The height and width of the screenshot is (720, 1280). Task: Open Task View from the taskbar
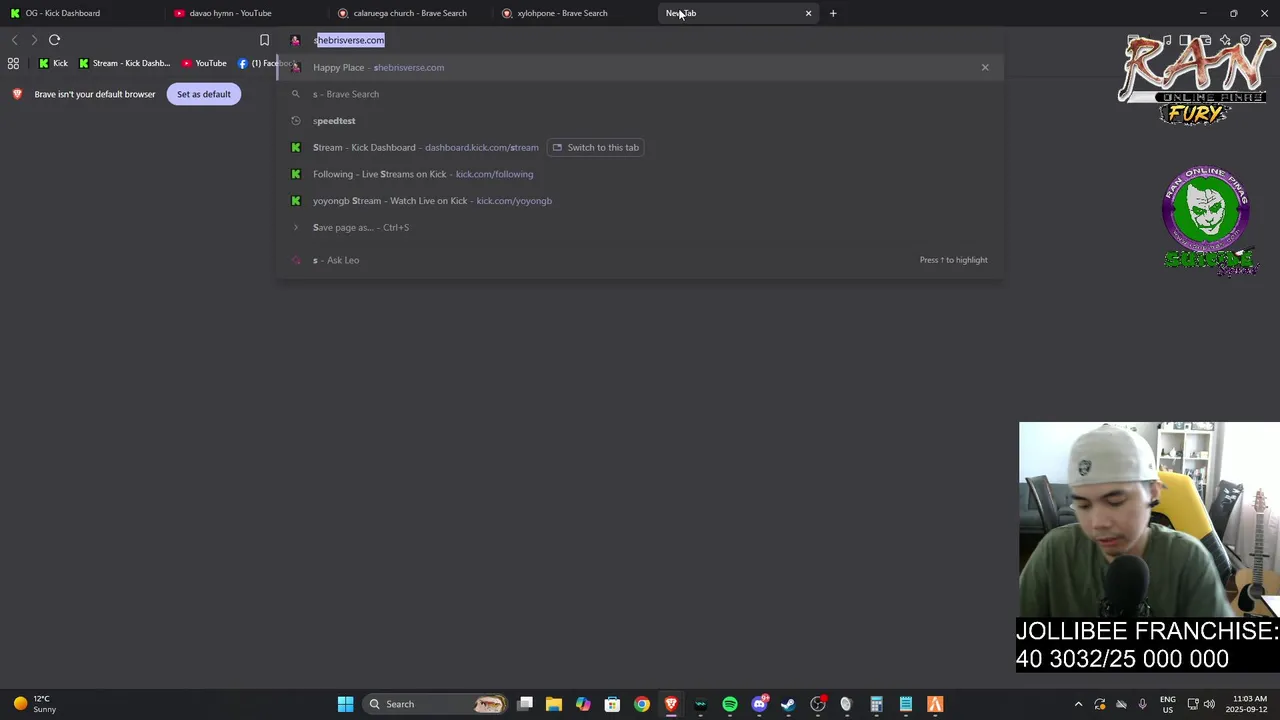point(525,704)
